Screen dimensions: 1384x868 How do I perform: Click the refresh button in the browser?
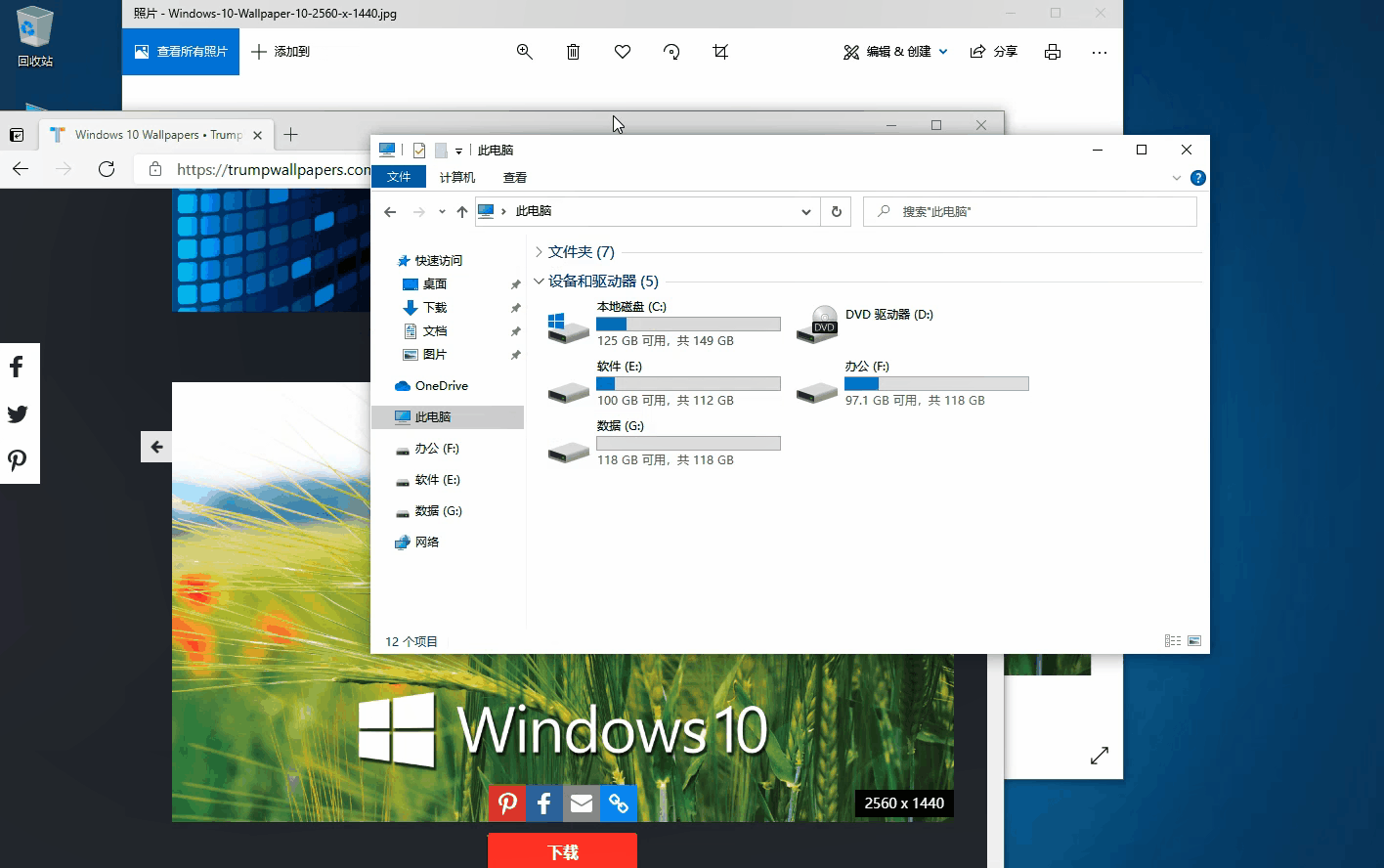(x=107, y=169)
